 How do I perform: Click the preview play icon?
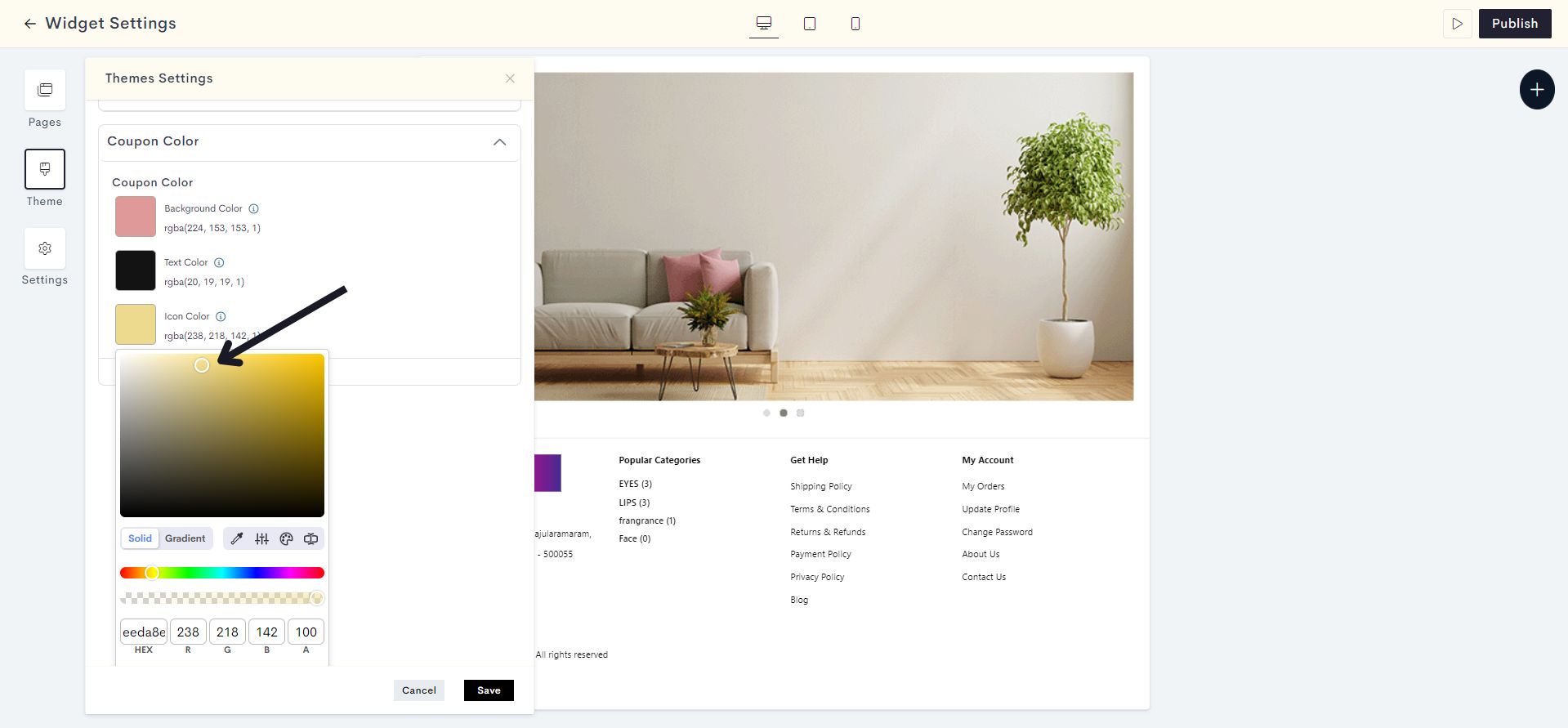[1457, 24]
